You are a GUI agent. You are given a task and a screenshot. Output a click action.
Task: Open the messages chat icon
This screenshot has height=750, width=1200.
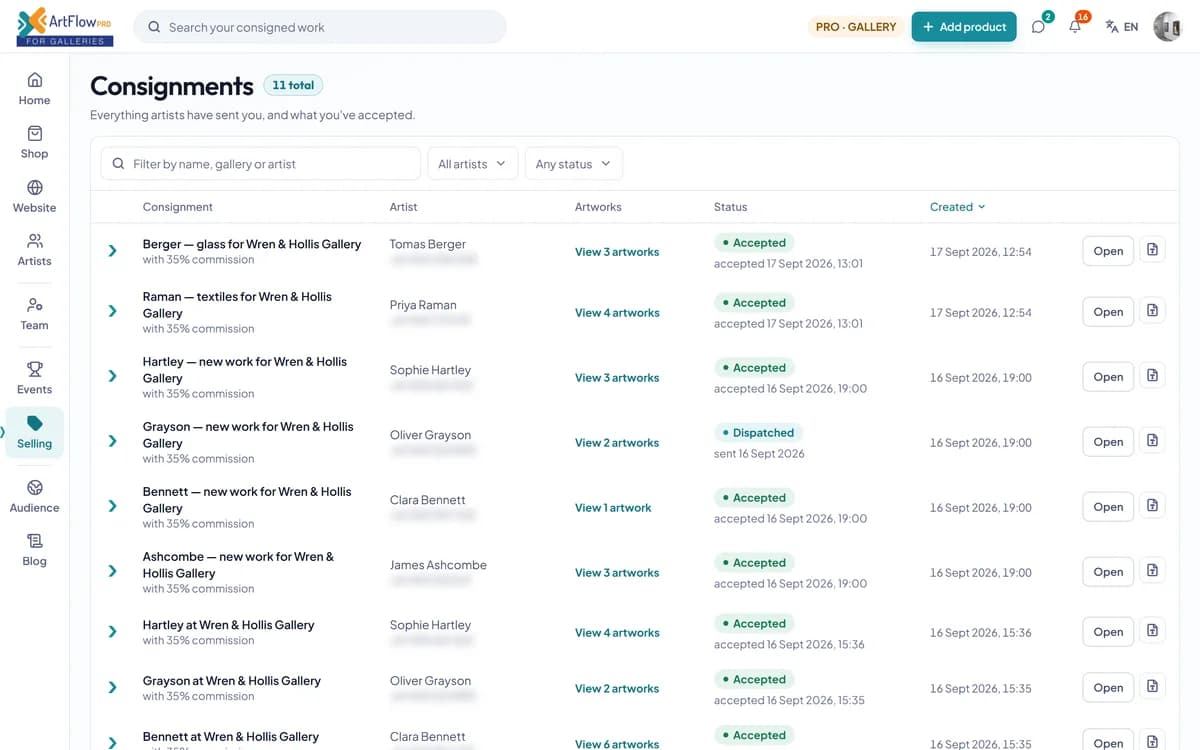click(x=1039, y=27)
